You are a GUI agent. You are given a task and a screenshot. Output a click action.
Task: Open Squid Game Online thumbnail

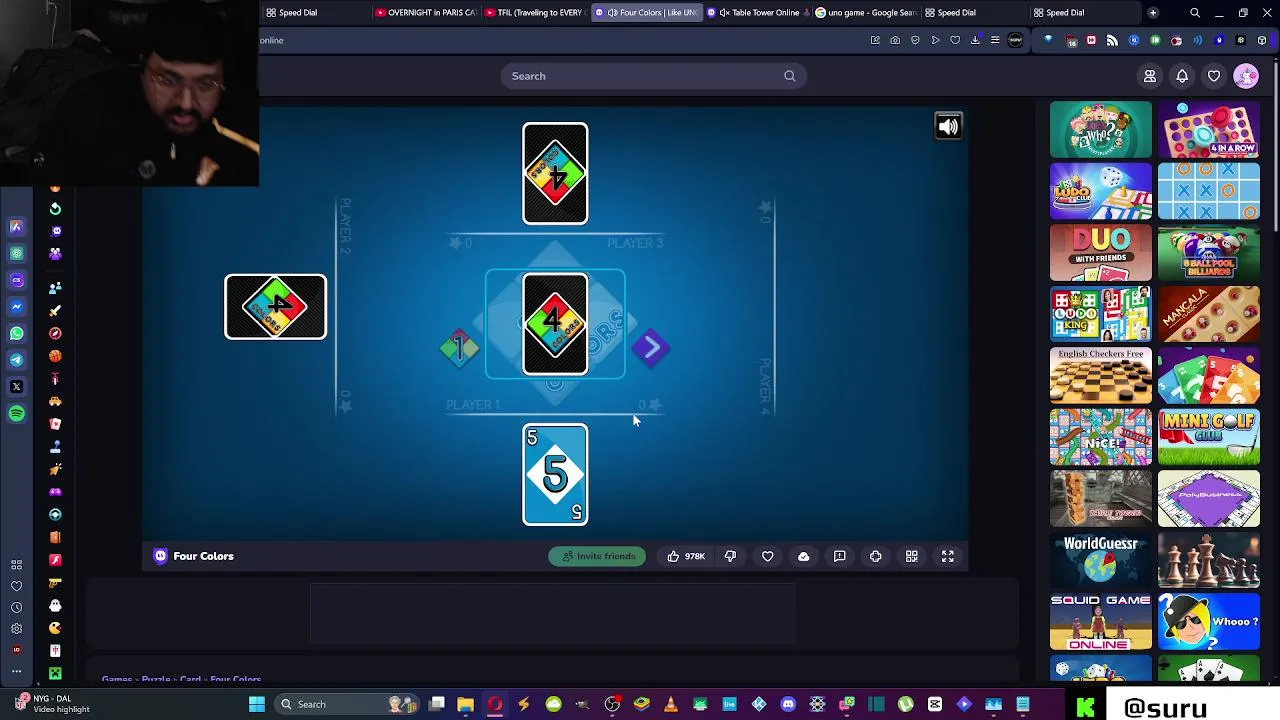coord(1101,622)
